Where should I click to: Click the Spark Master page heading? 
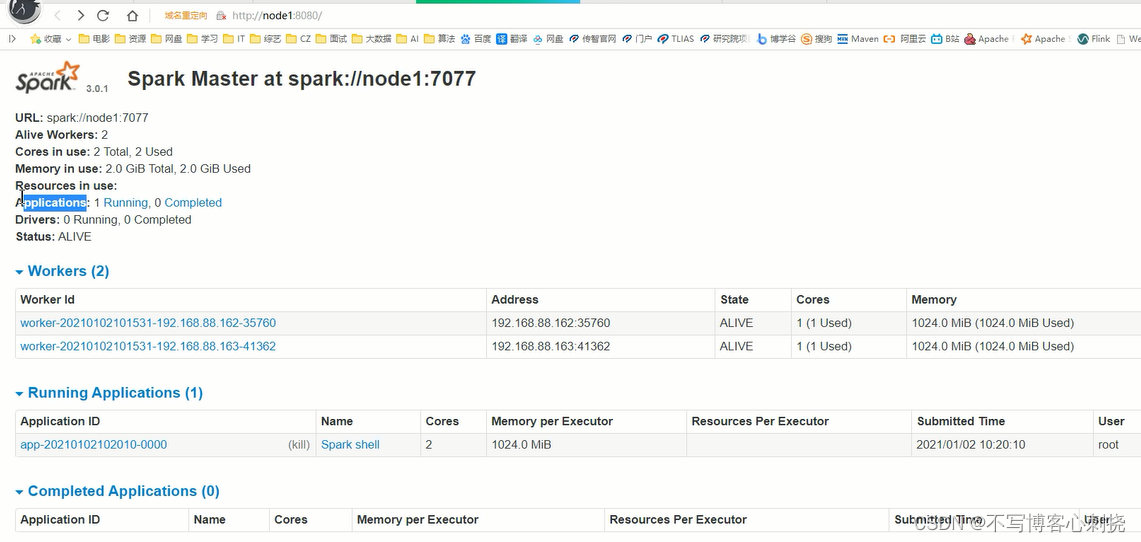[301, 79]
